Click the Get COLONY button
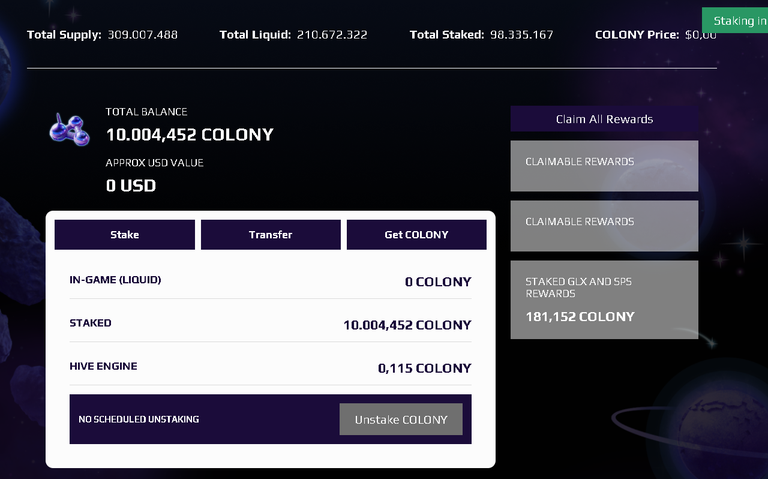Screen dimensions: 768x479 coord(416,235)
